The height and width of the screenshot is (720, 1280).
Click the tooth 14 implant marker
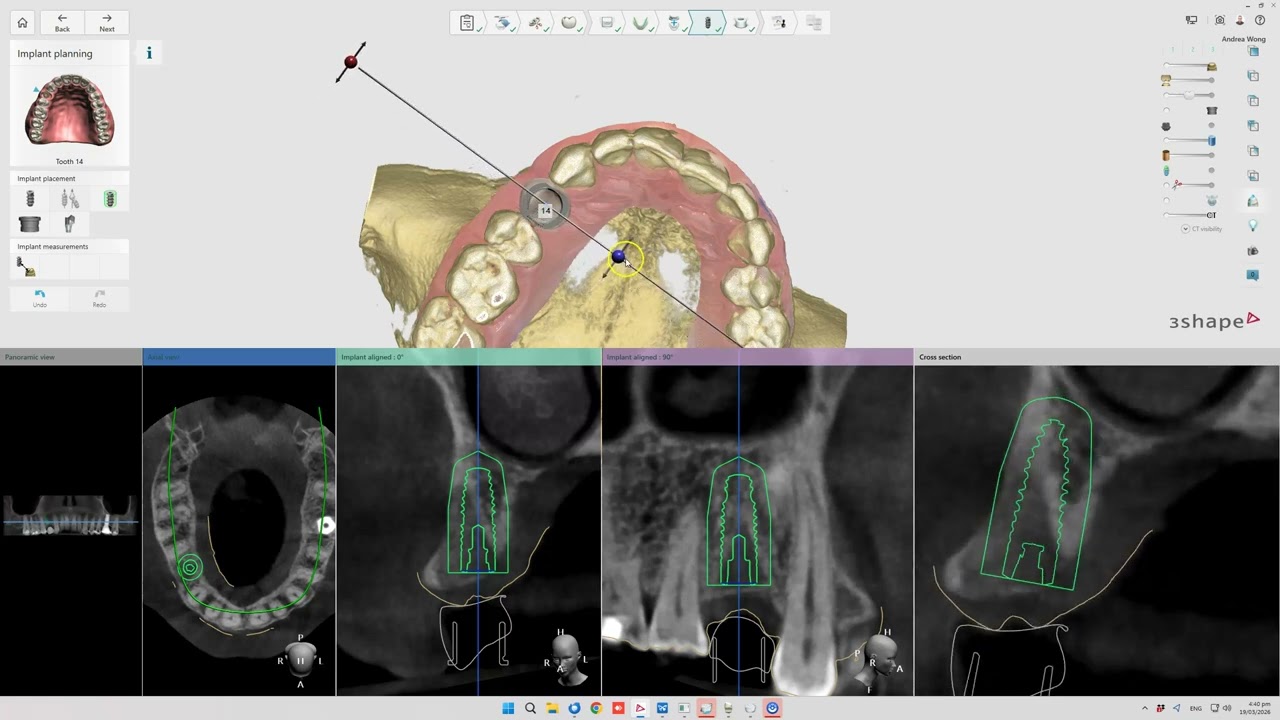[x=545, y=209]
